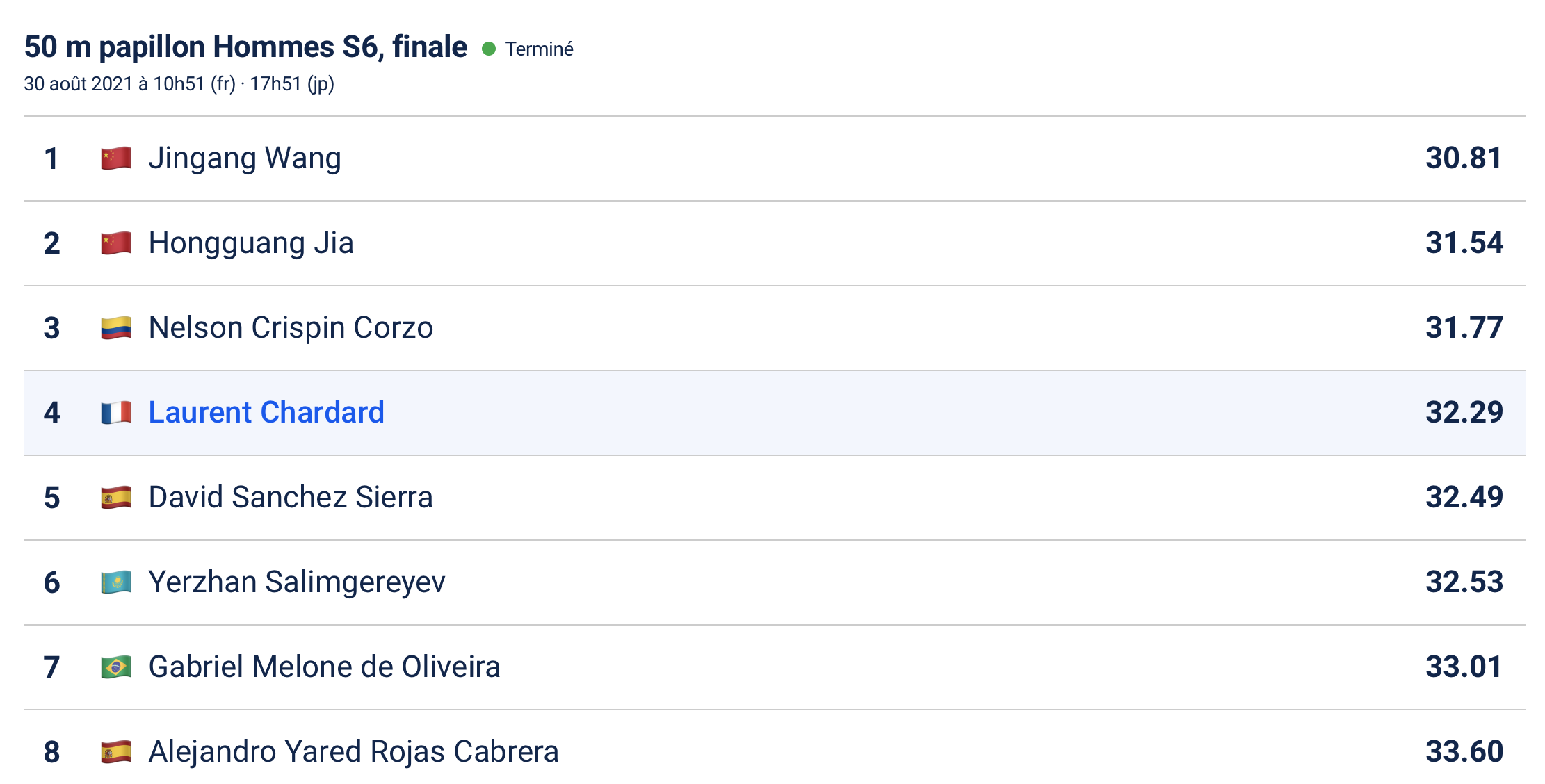Select the Jingang Wang name
Image resolution: width=1545 pixels, height=784 pixels.
(x=245, y=159)
